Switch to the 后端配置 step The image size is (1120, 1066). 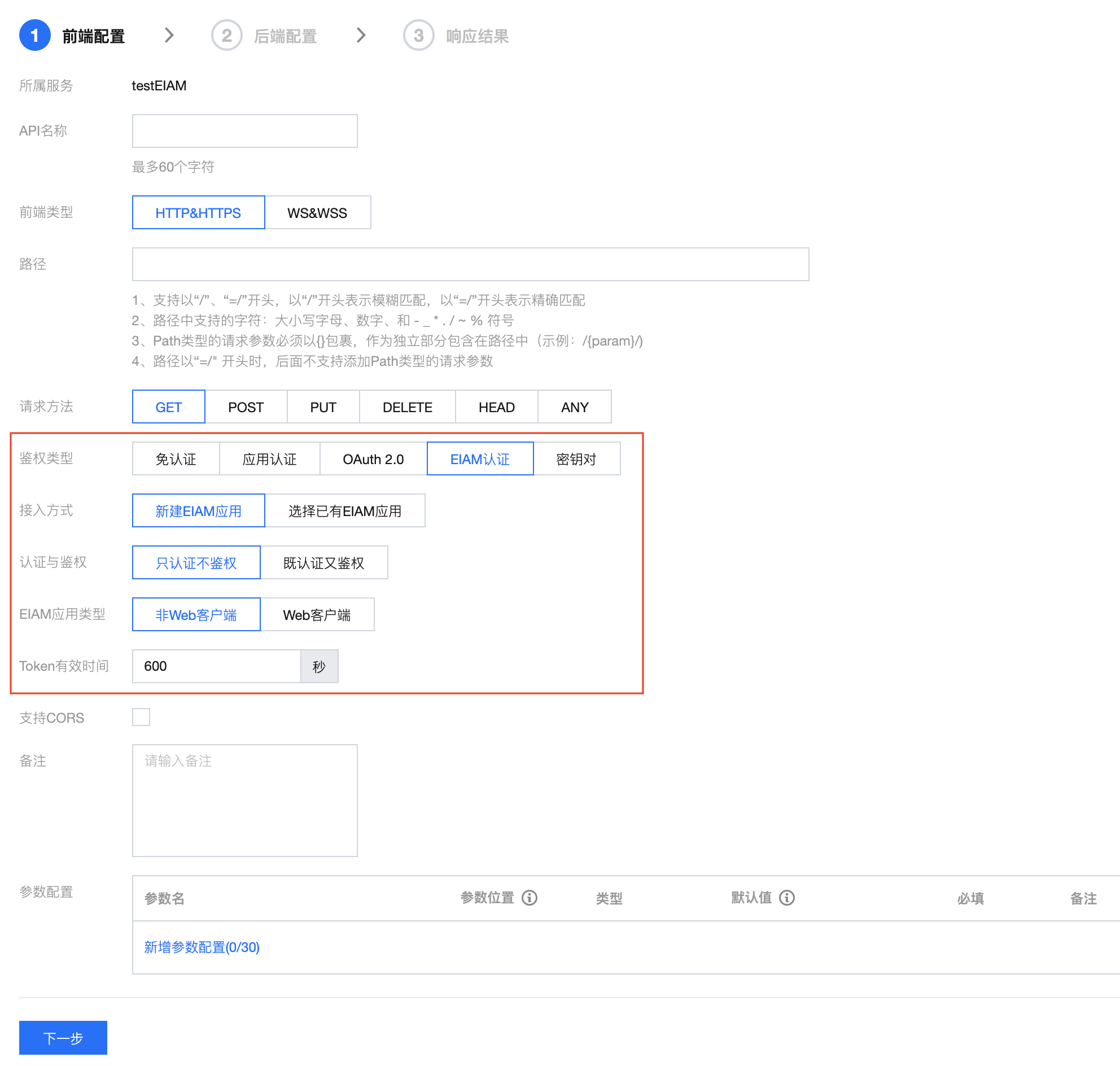click(286, 35)
